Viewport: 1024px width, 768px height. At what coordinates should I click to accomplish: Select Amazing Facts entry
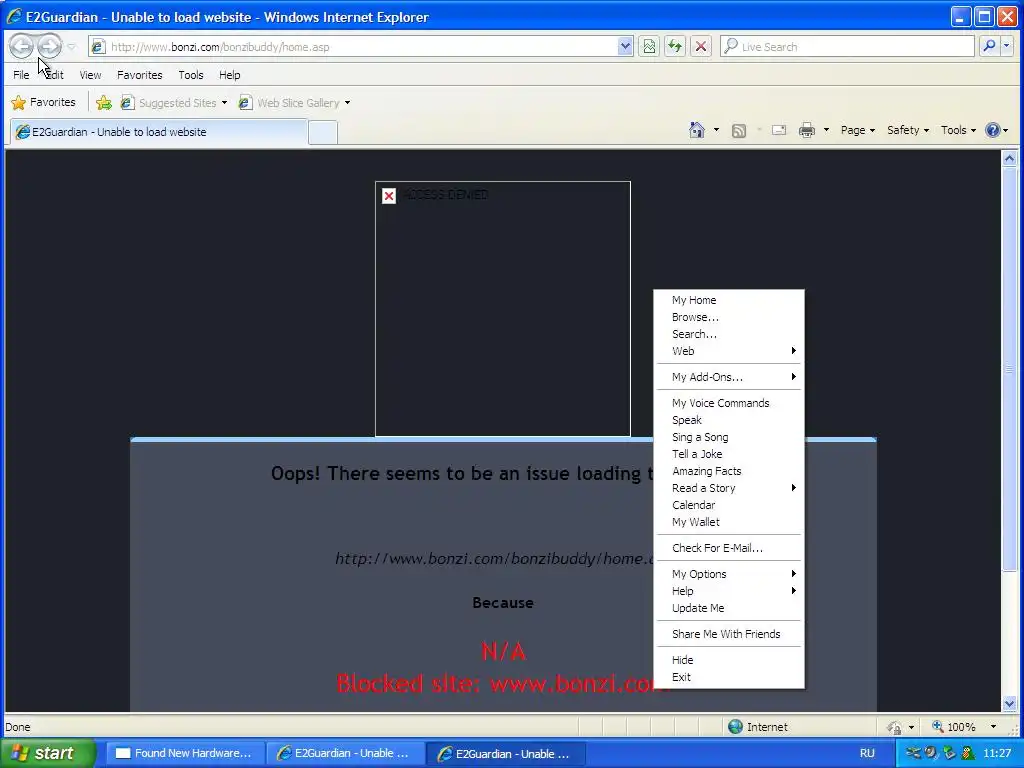click(729, 471)
